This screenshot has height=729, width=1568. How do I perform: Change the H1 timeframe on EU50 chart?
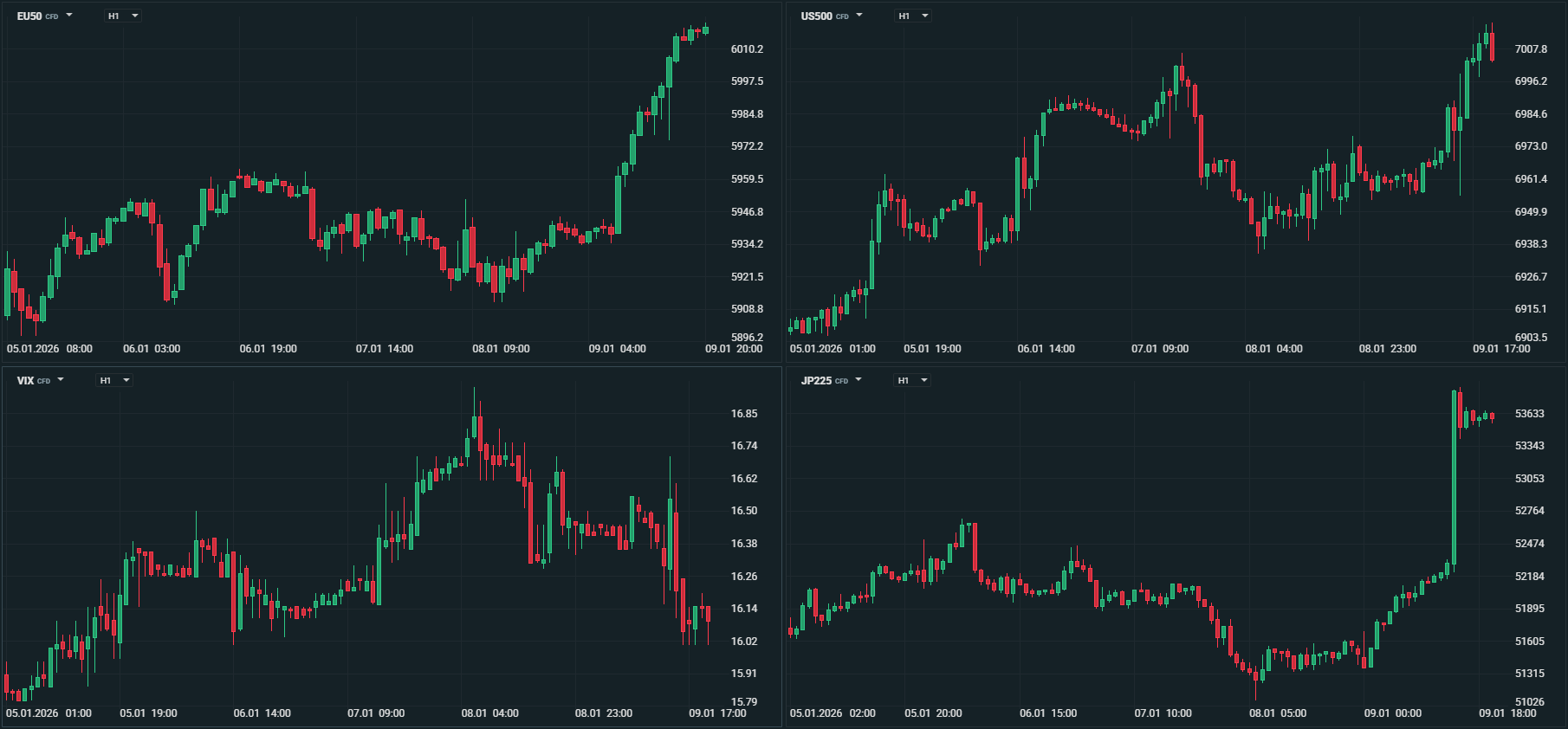pos(123,16)
